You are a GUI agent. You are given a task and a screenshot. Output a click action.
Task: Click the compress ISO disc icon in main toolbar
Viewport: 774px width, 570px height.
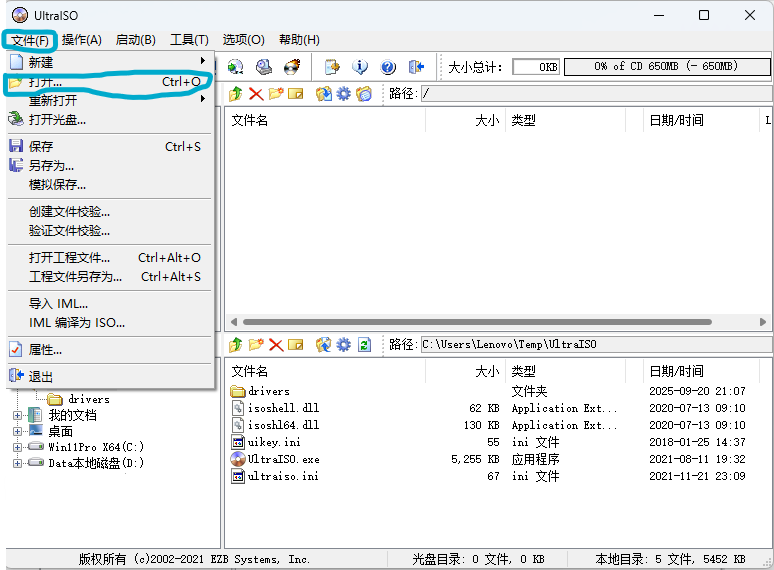(235, 67)
